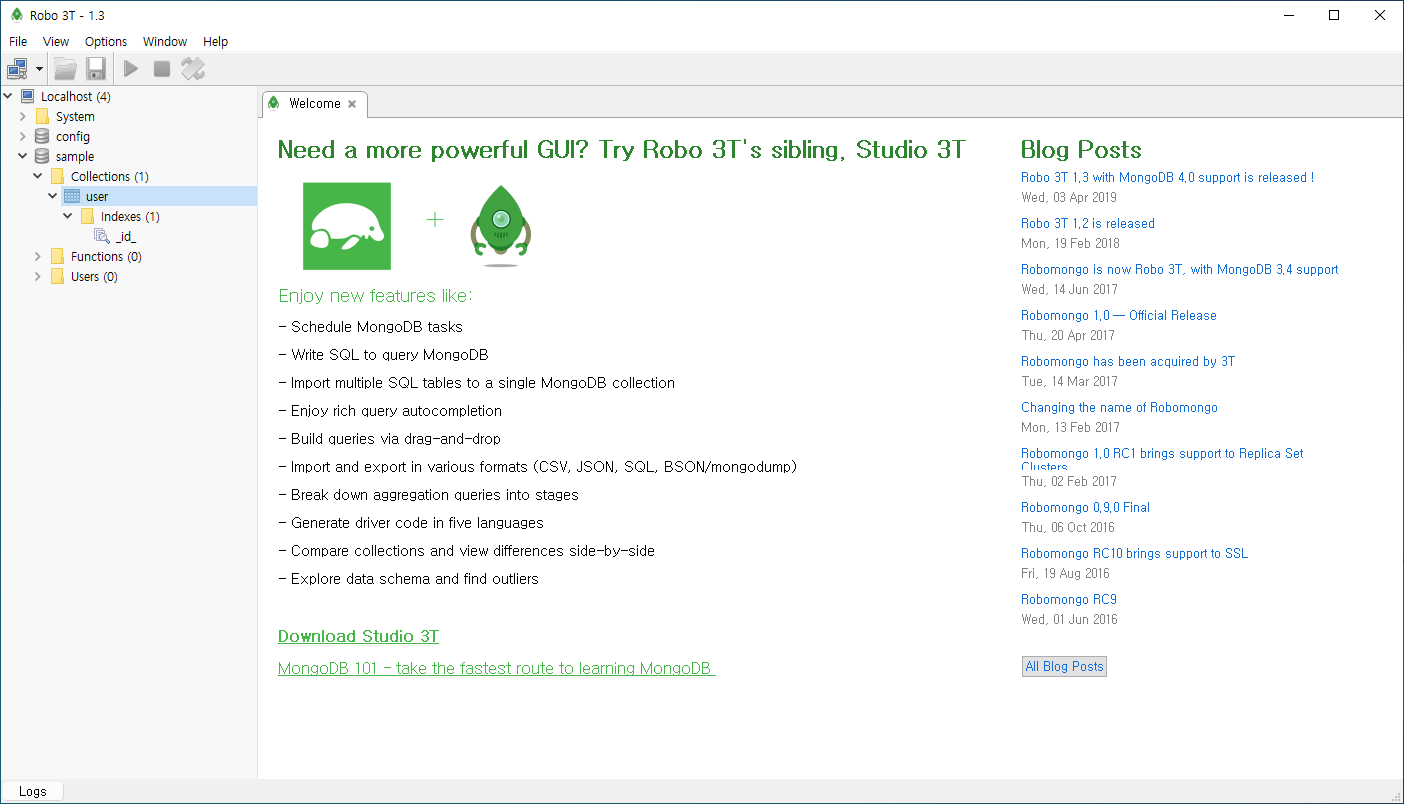Click the Localhost server computer icon

pyautogui.click(x=28, y=96)
